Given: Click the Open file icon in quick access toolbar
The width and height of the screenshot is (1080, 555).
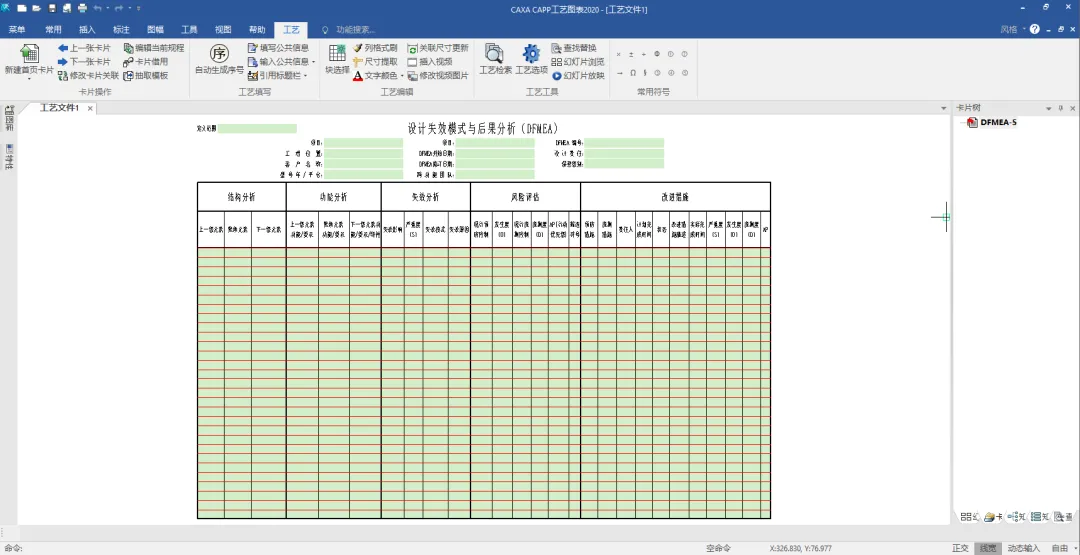Looking at the screenshot, I should click(x=36, y=8).
